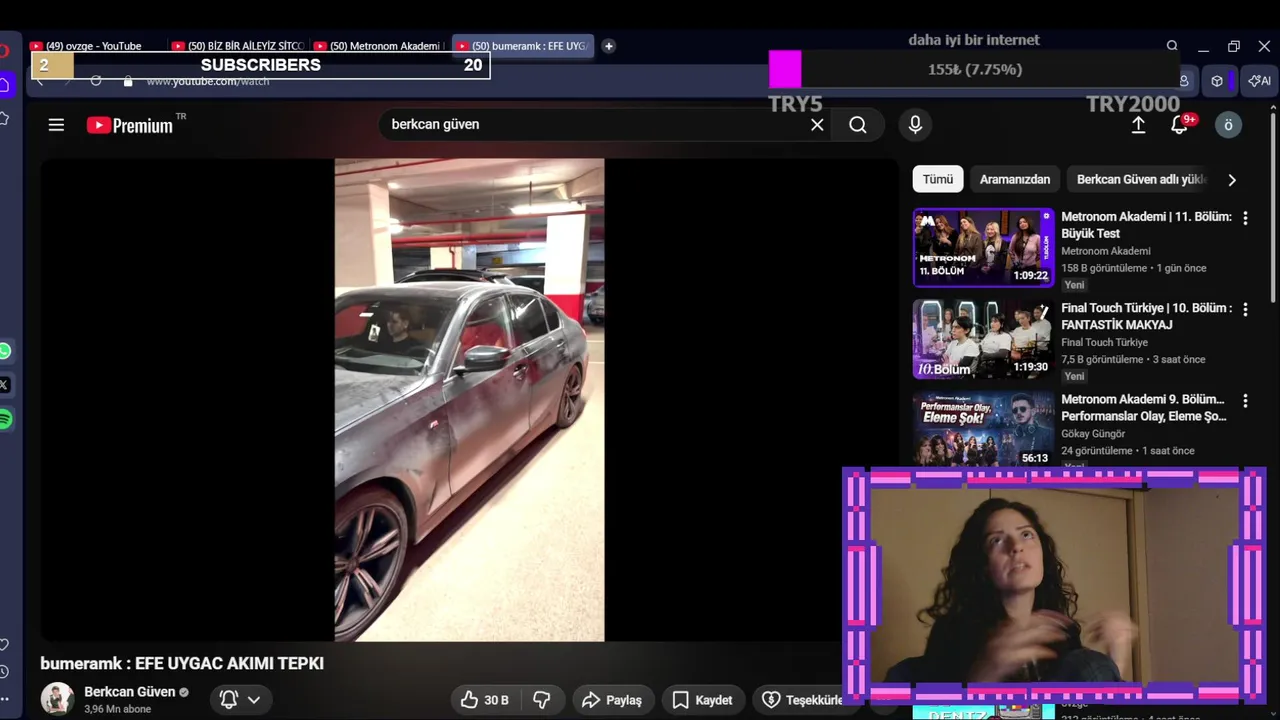Click the video player to pause
The width and height of the screenshot is (1280, 720).
[469, 400]
